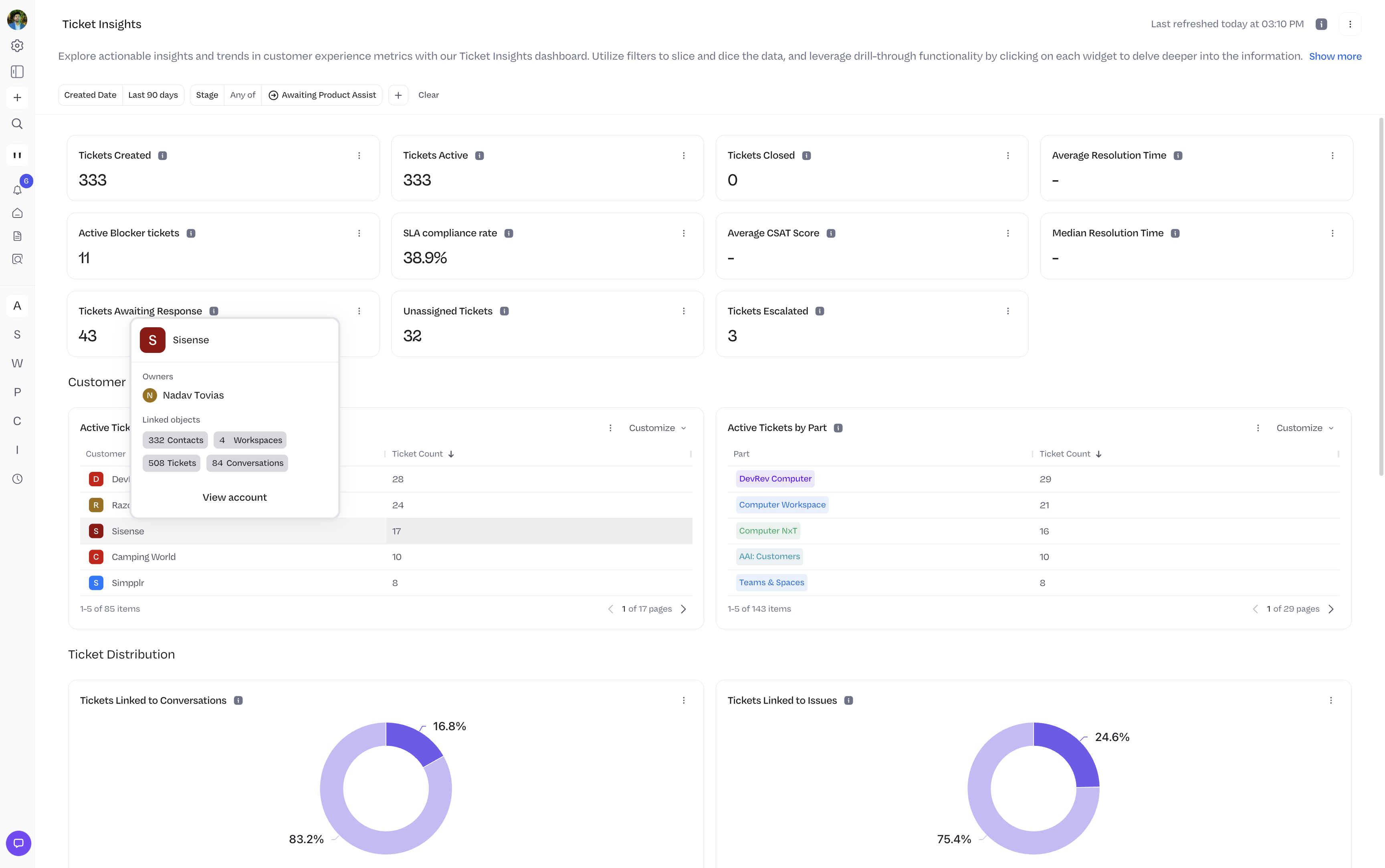Change the Last 90 days date filter

click(153, 95)
